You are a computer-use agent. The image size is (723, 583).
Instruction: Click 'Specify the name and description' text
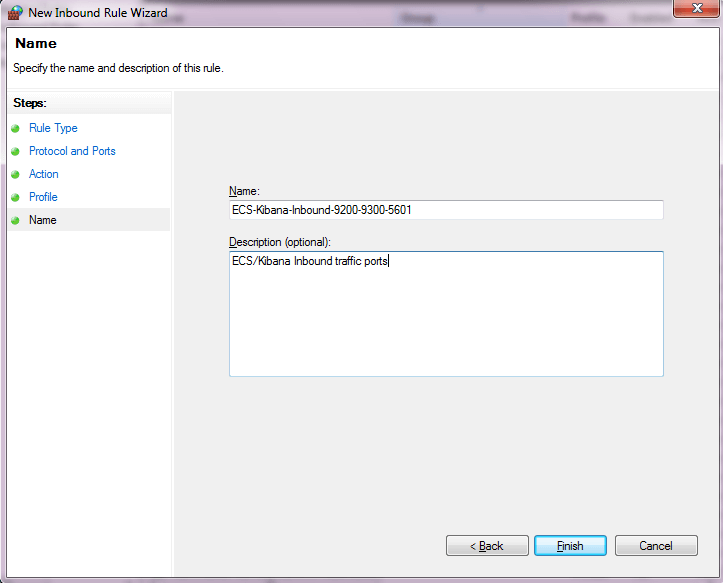click(119, 68)
